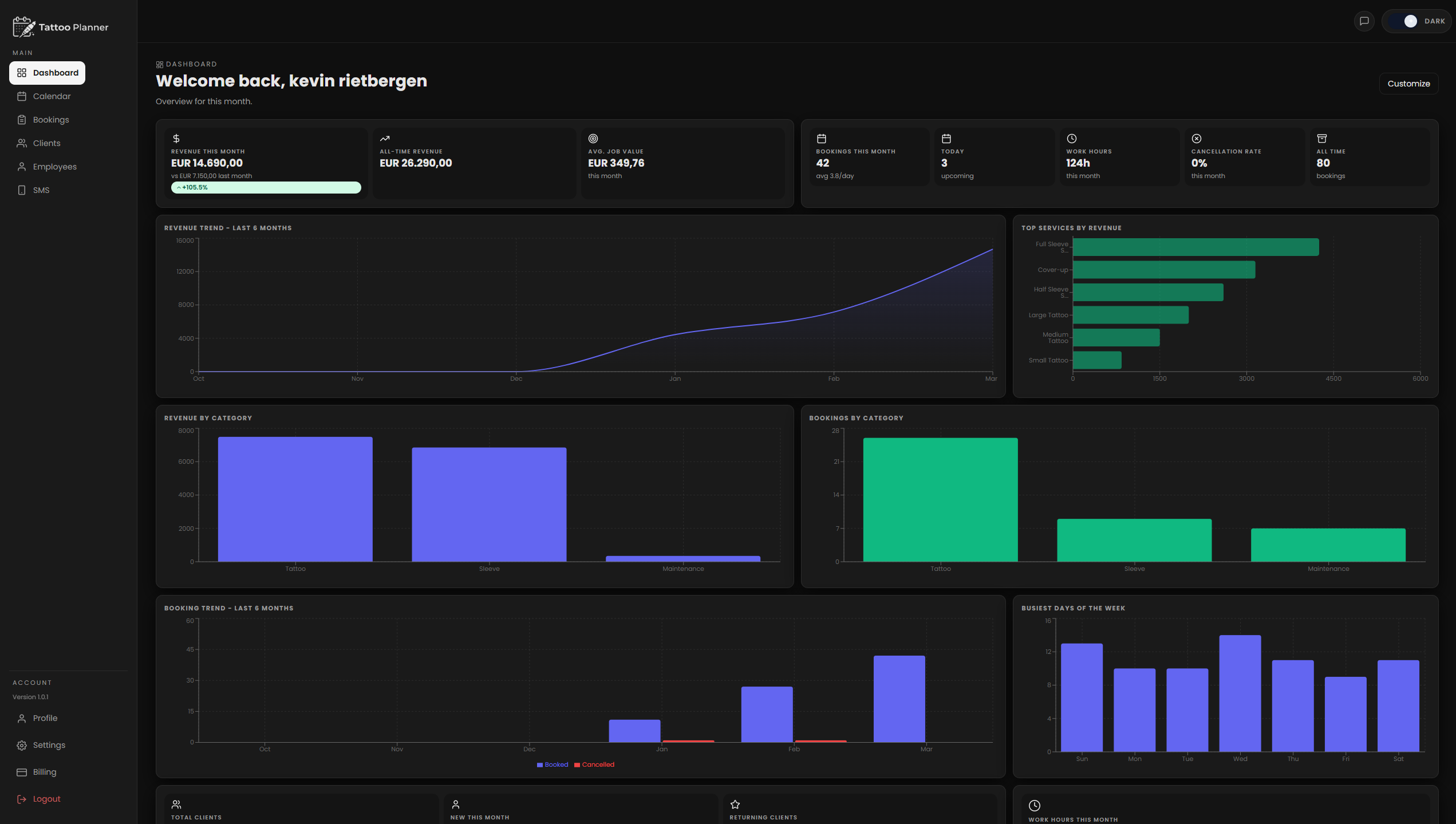
Task: Click the Logout link
Action: (46, 798)
